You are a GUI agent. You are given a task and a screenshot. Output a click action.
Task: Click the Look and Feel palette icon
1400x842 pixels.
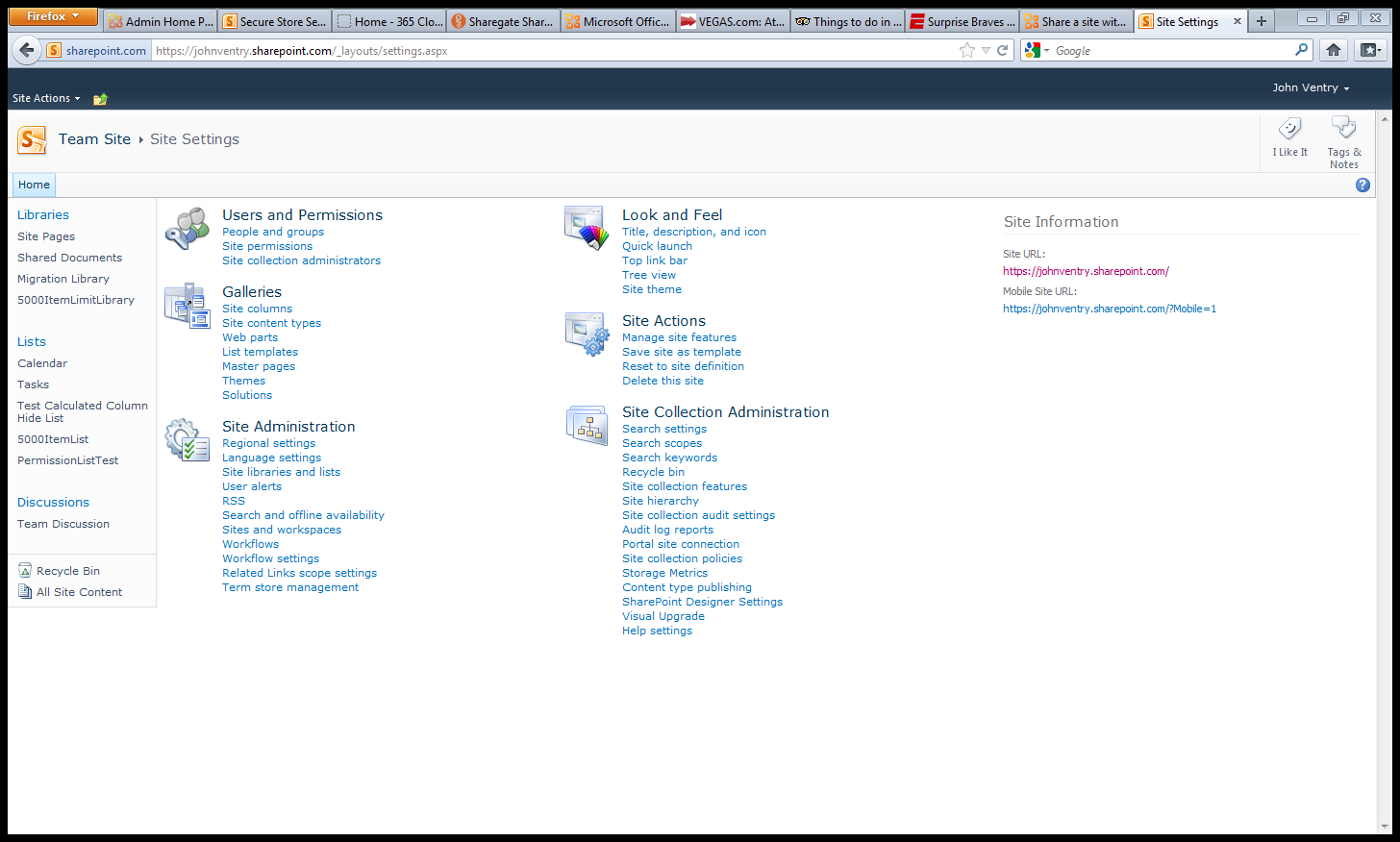(x=587, y=229)
